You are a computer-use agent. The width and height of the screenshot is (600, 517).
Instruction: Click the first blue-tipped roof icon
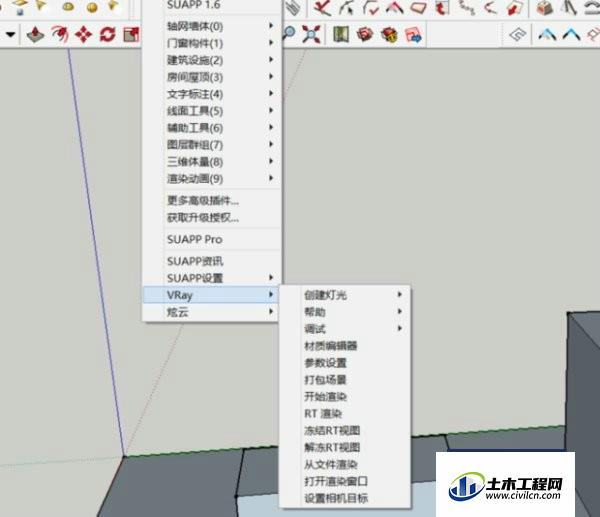pyautogui.click(x=547, y=35)
